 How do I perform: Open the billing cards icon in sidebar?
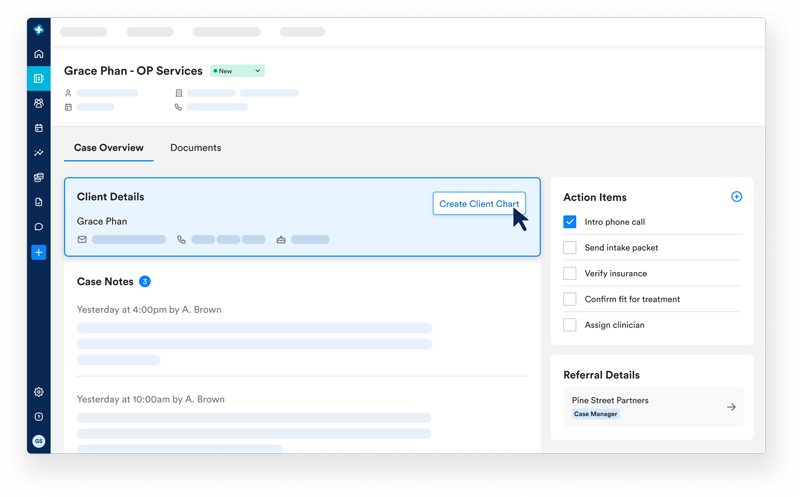[x=38, y=178]
